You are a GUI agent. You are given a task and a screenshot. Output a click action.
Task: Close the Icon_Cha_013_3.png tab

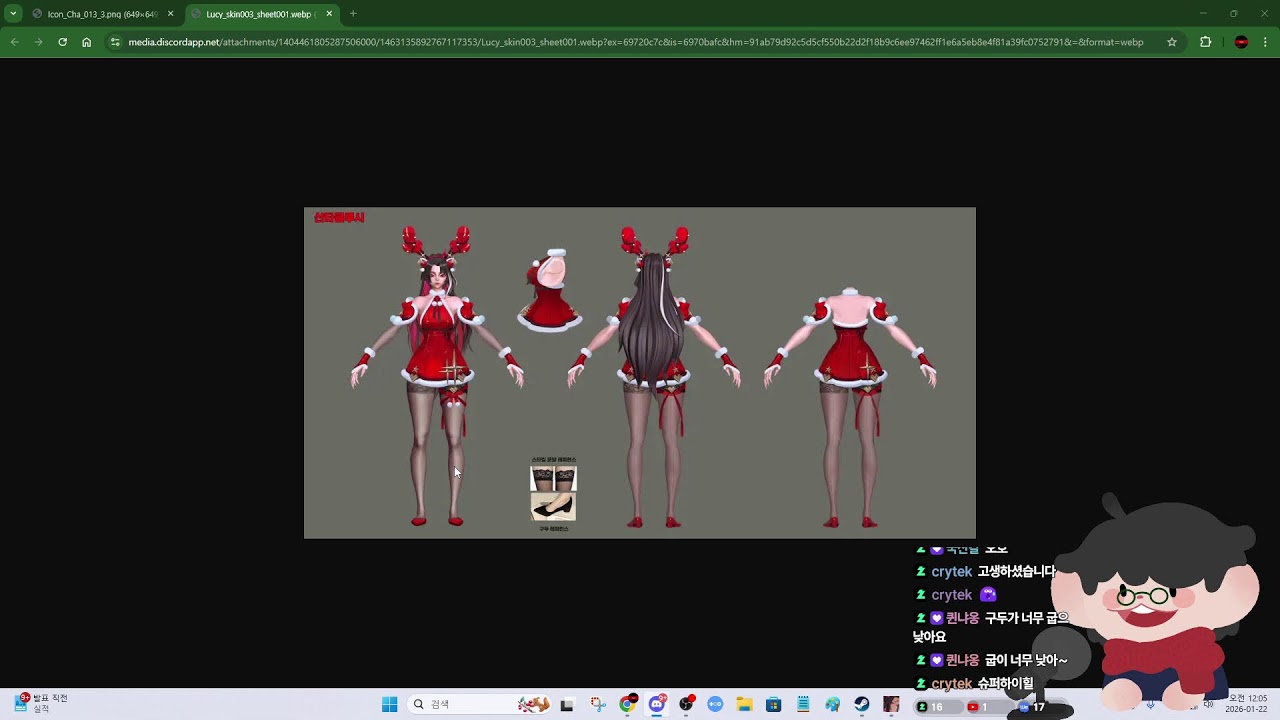click(171, 14)
